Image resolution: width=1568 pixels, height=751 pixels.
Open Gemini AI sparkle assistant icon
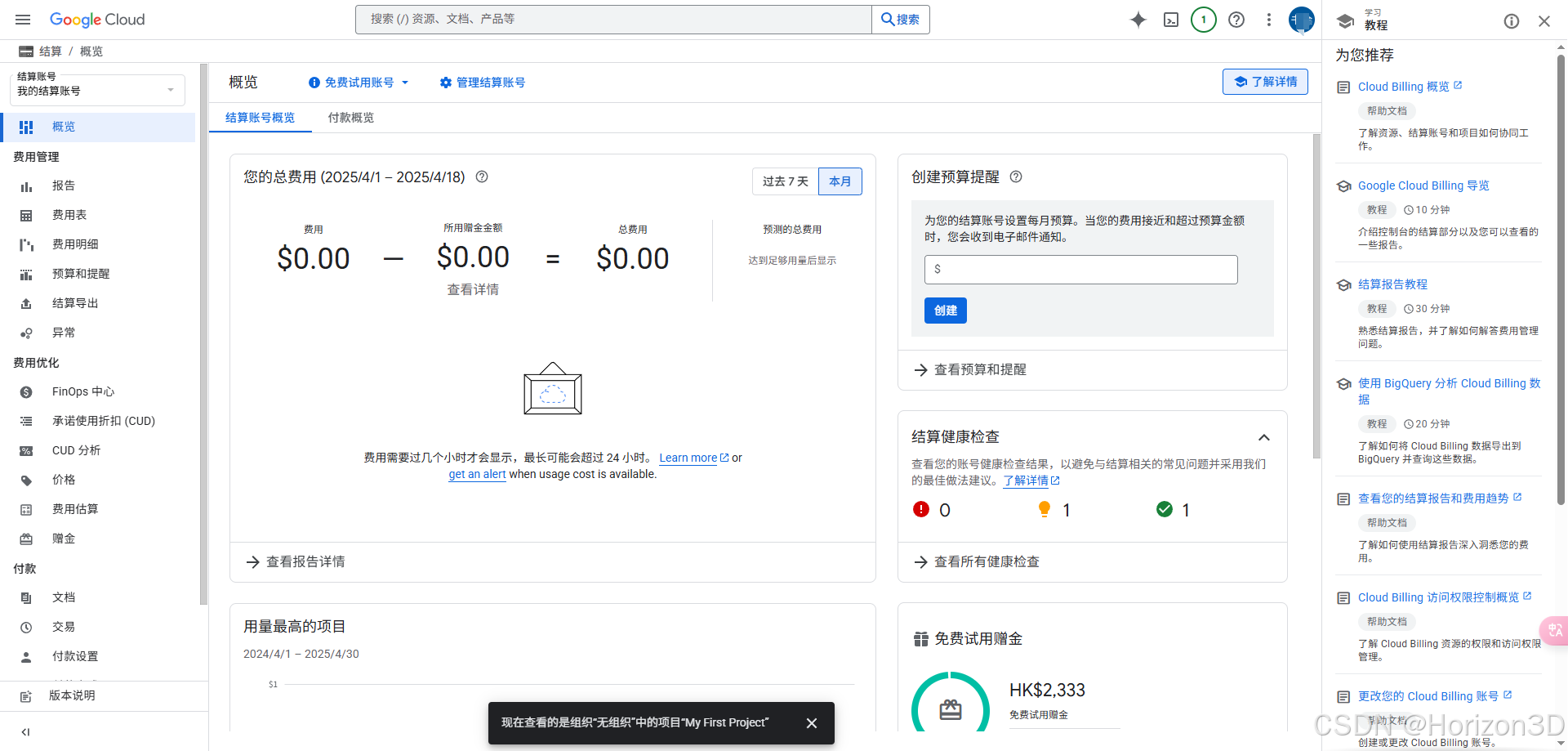[1138, 20]
